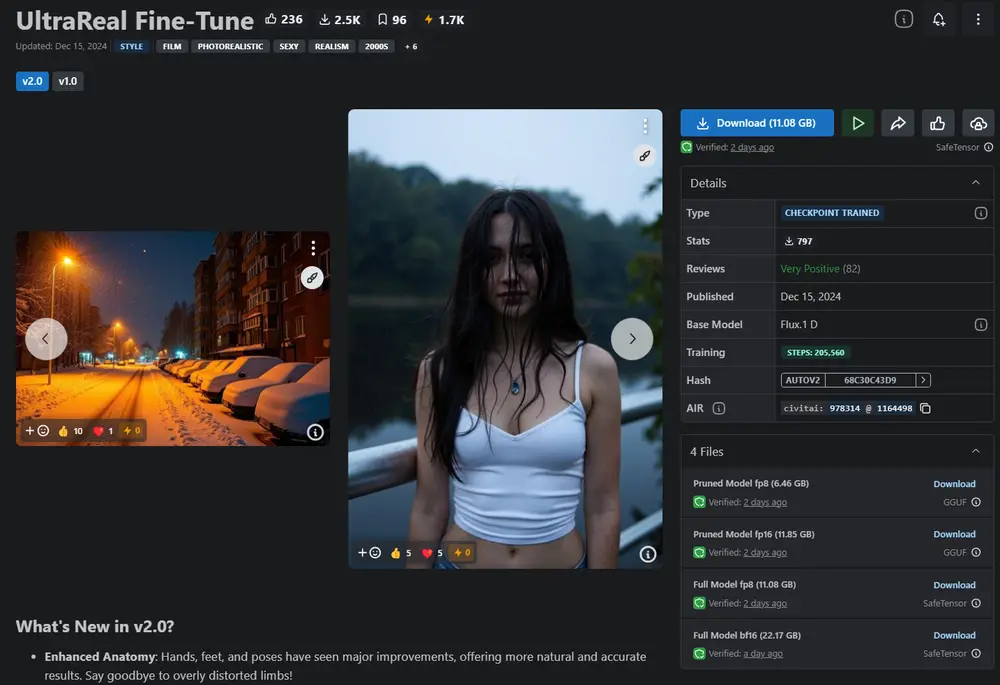Open three-dot menu on snowy street image

[x=313, y=248]
